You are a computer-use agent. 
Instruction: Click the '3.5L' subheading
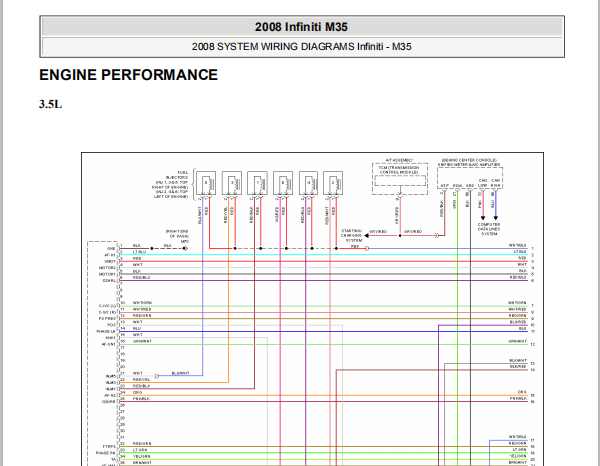[x=51, y=104]
